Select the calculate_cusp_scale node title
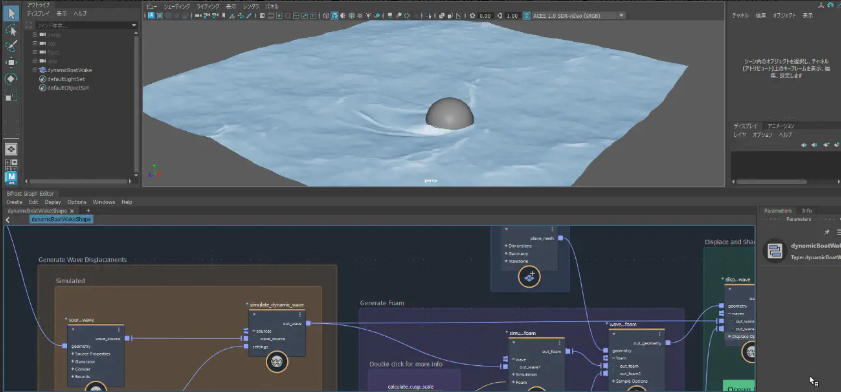This screenshot has width=841, height=392. pyautogui.click(x=410, y=387)
